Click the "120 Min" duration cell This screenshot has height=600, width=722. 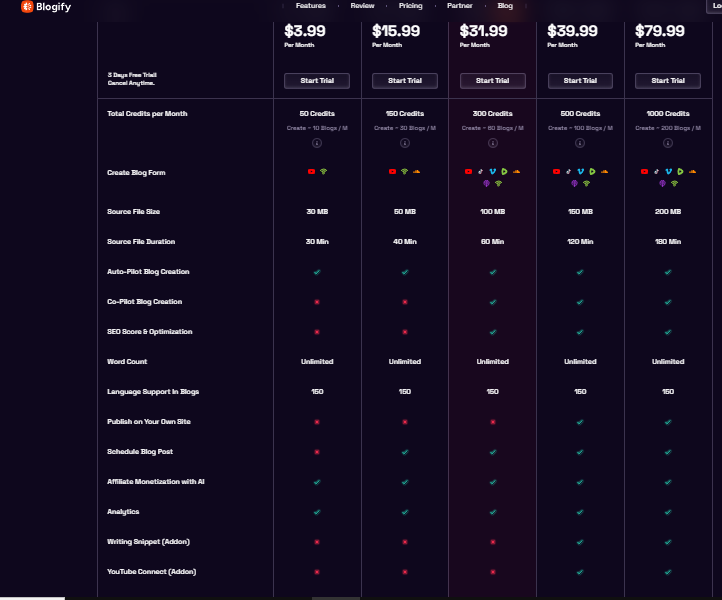tap(580, 241)
